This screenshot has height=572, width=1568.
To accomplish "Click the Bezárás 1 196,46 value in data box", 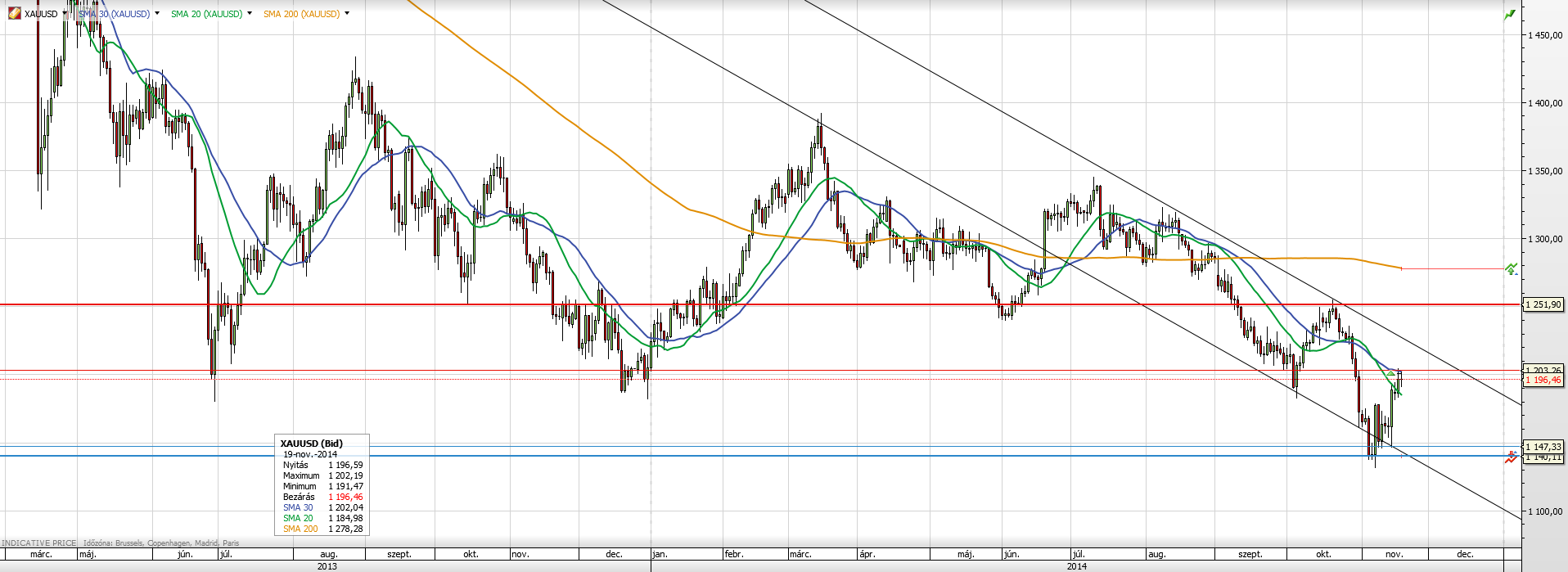I will pyautogui.click(x=345, y=497).
